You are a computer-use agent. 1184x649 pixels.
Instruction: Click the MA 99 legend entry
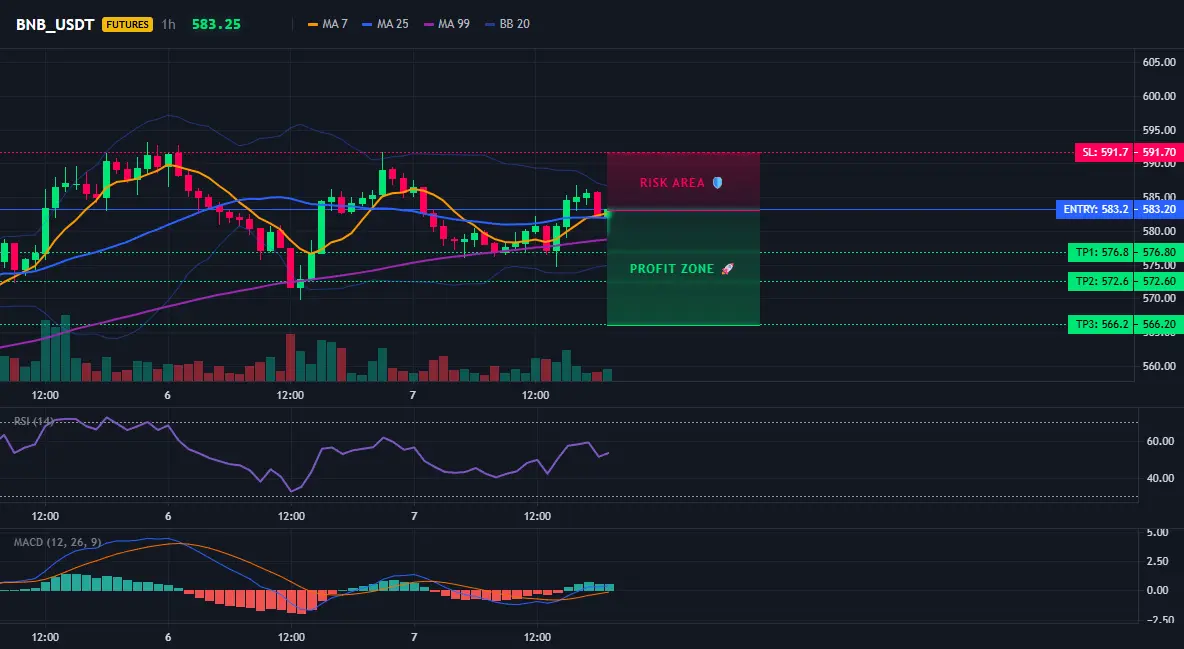(447, 24)
